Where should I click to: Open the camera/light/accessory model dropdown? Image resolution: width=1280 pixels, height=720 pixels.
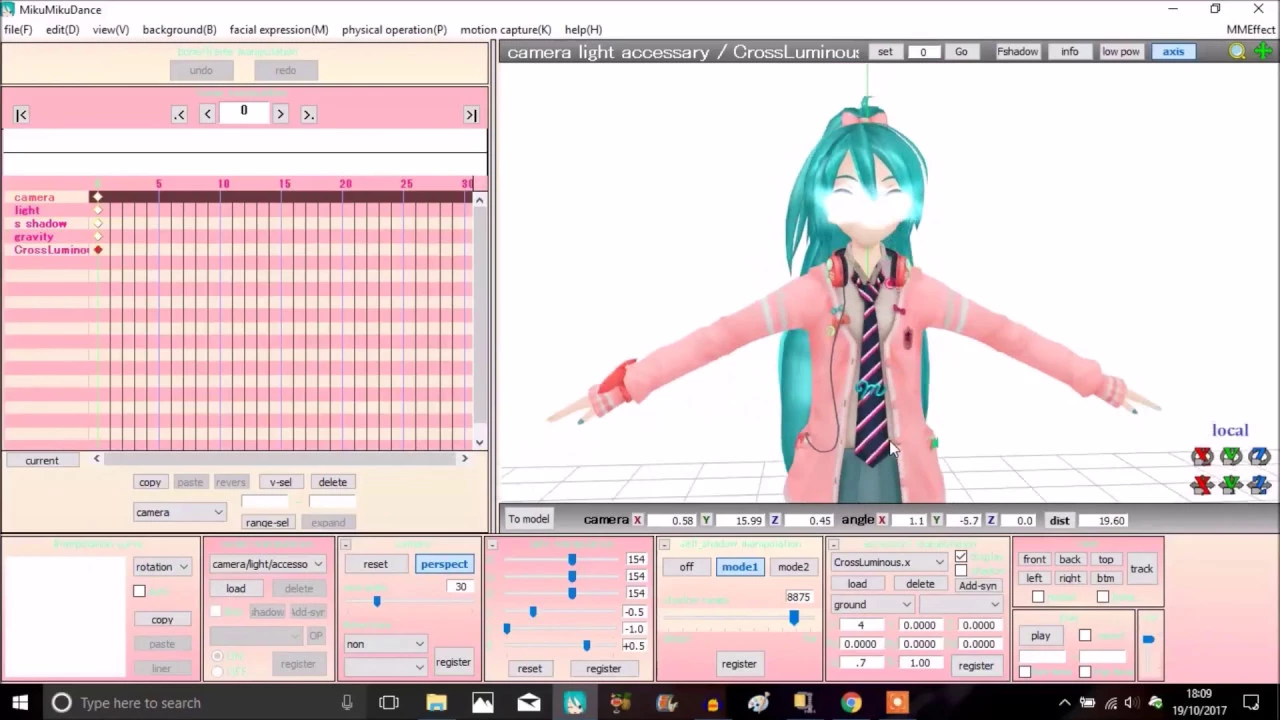[x=267, y=564]
